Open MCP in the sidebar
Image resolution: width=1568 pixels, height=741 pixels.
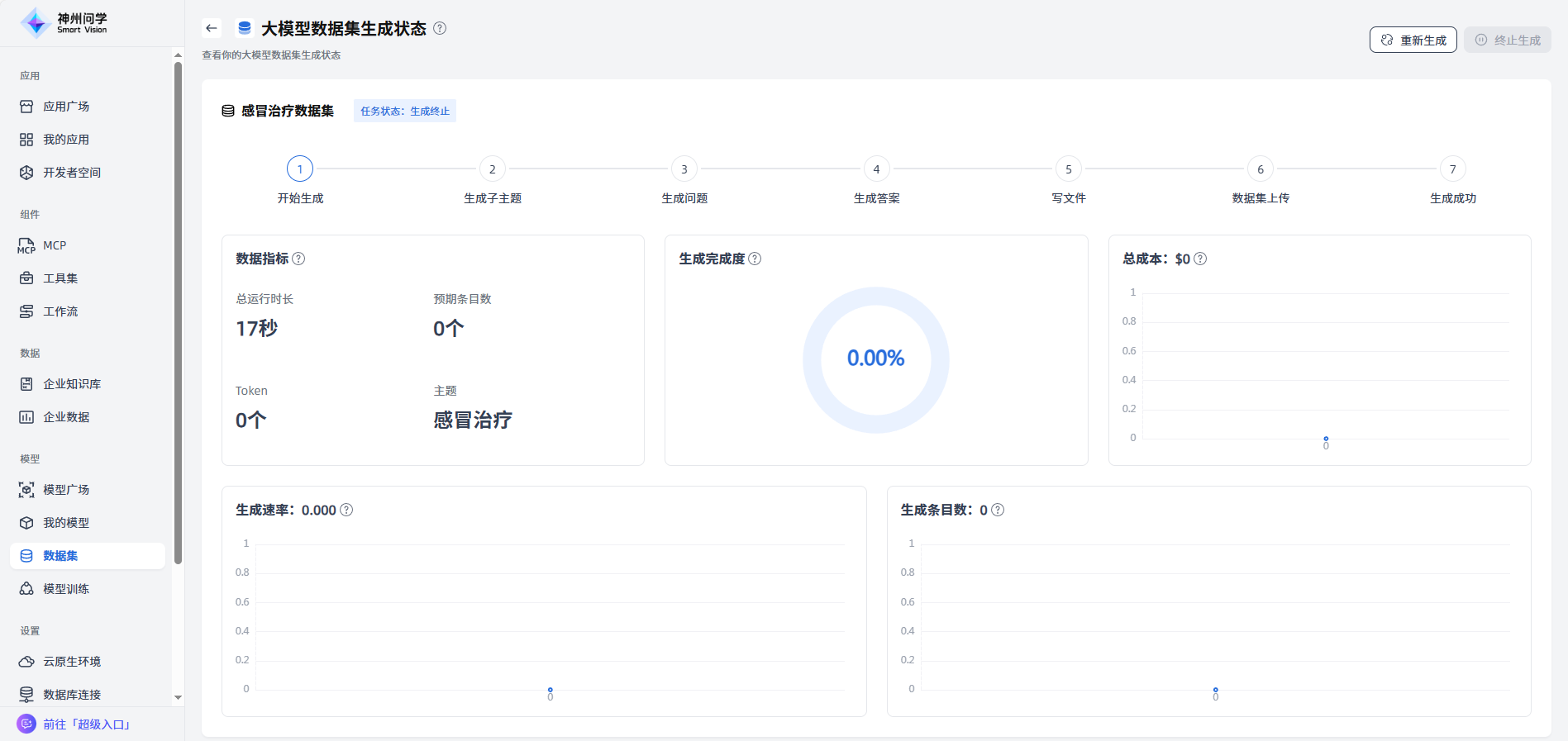click(55, 245)
